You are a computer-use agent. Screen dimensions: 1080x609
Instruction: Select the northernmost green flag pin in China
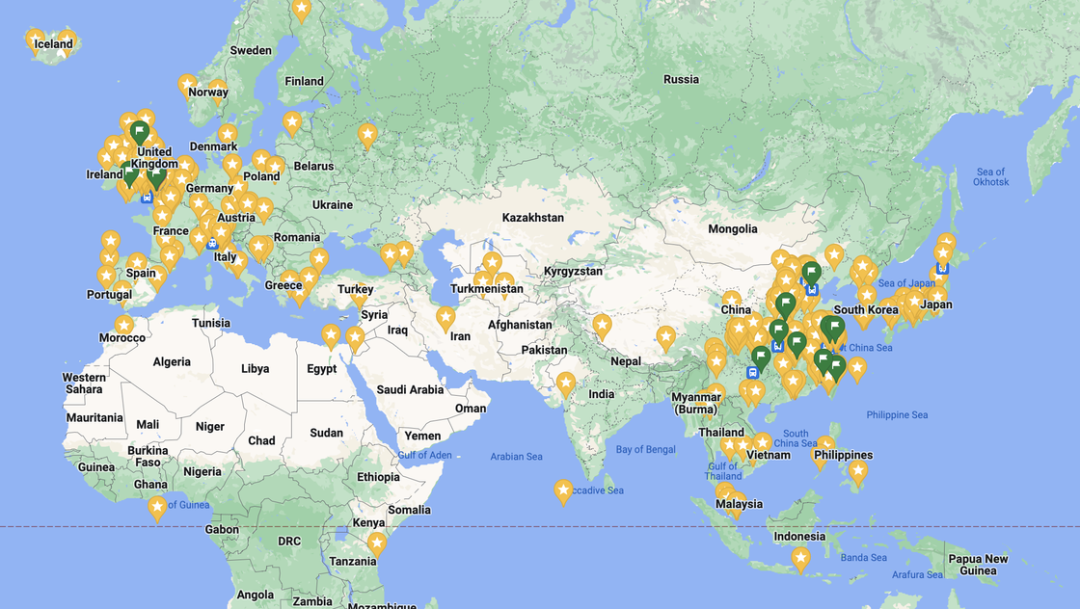811,273
